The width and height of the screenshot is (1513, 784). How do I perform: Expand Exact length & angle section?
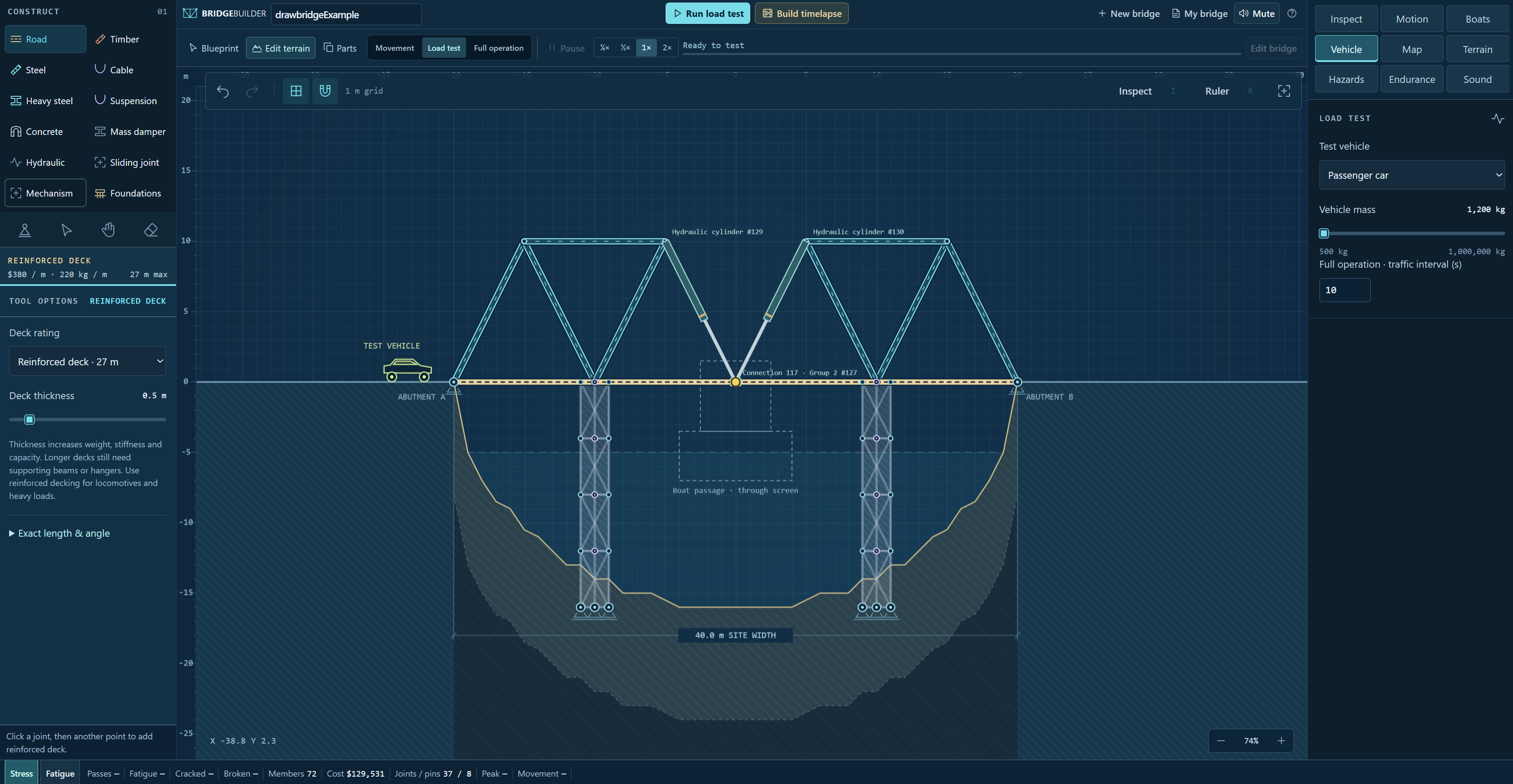[x=59, y=533]
